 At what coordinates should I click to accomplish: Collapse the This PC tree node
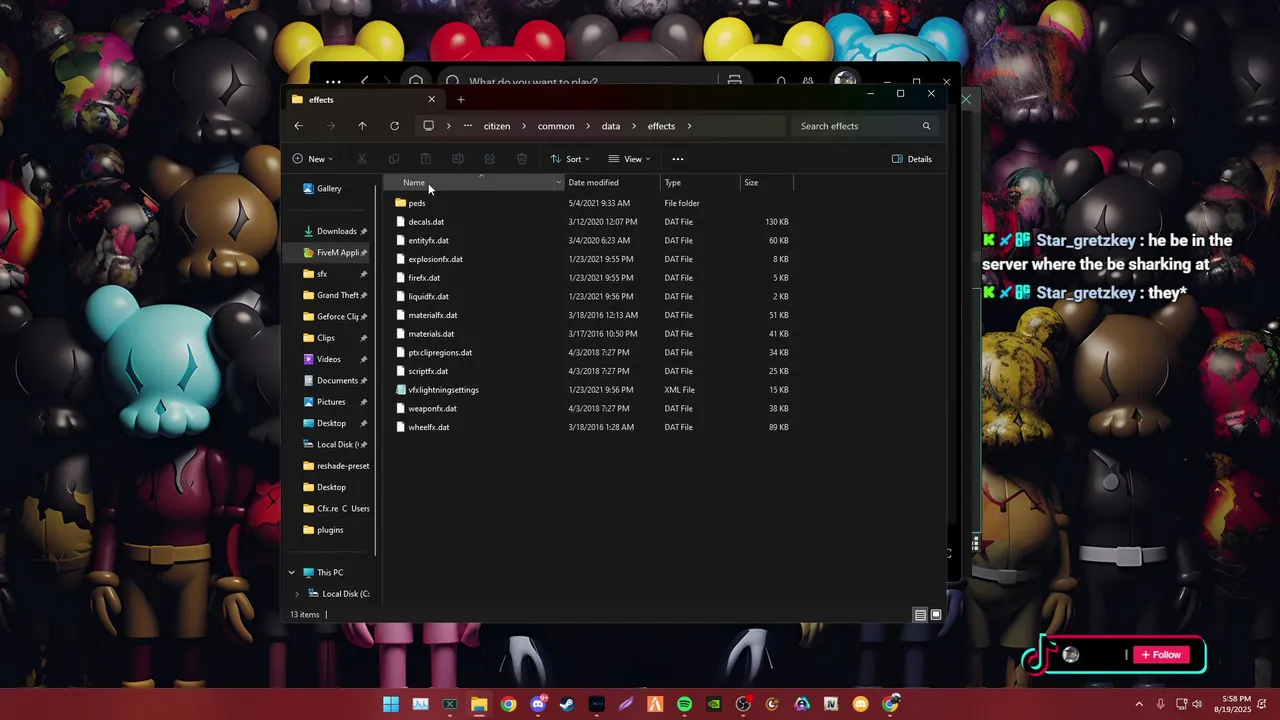click(x=292, y=573)
